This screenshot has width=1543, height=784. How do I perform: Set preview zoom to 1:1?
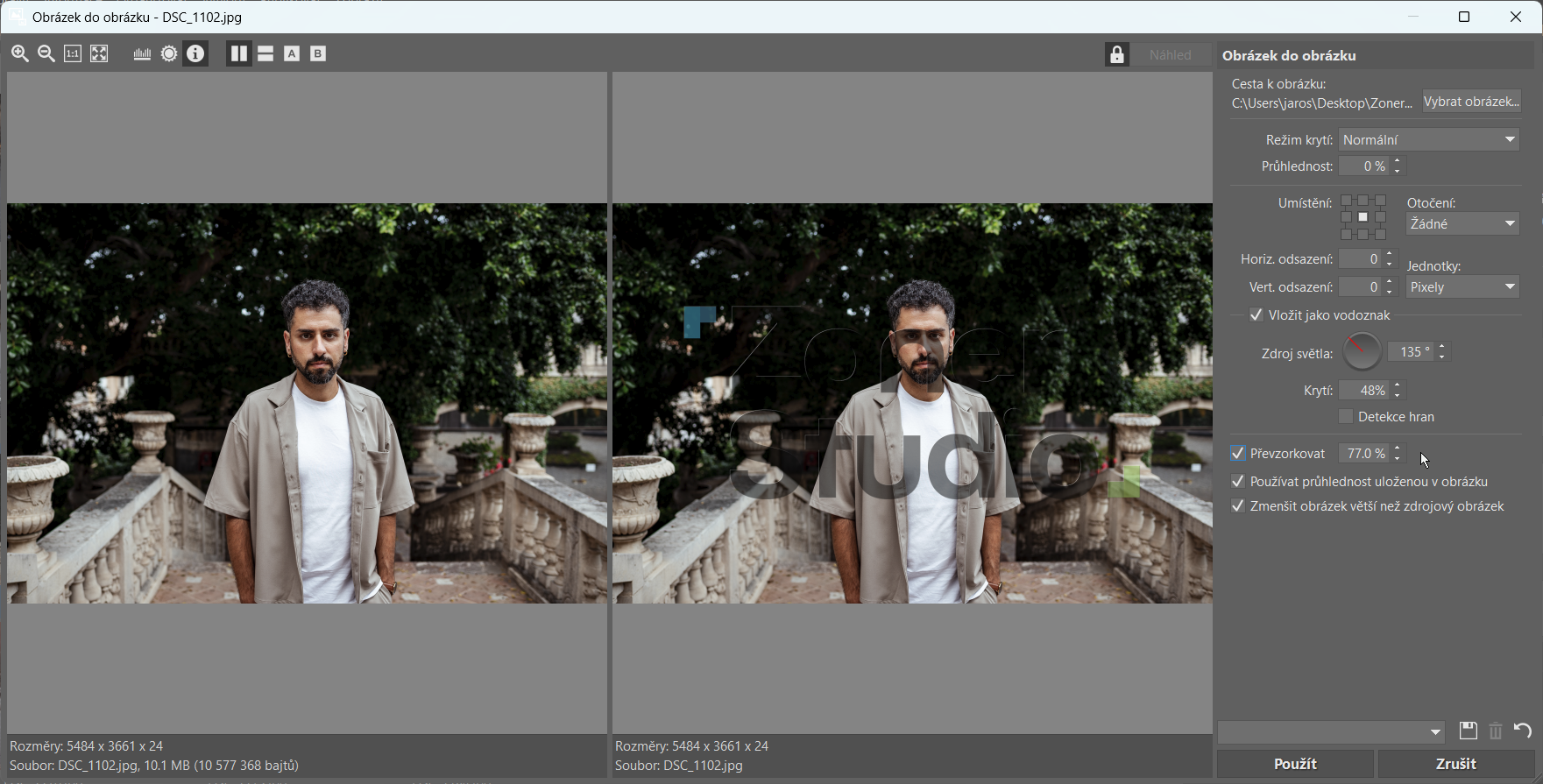(73, 53)
